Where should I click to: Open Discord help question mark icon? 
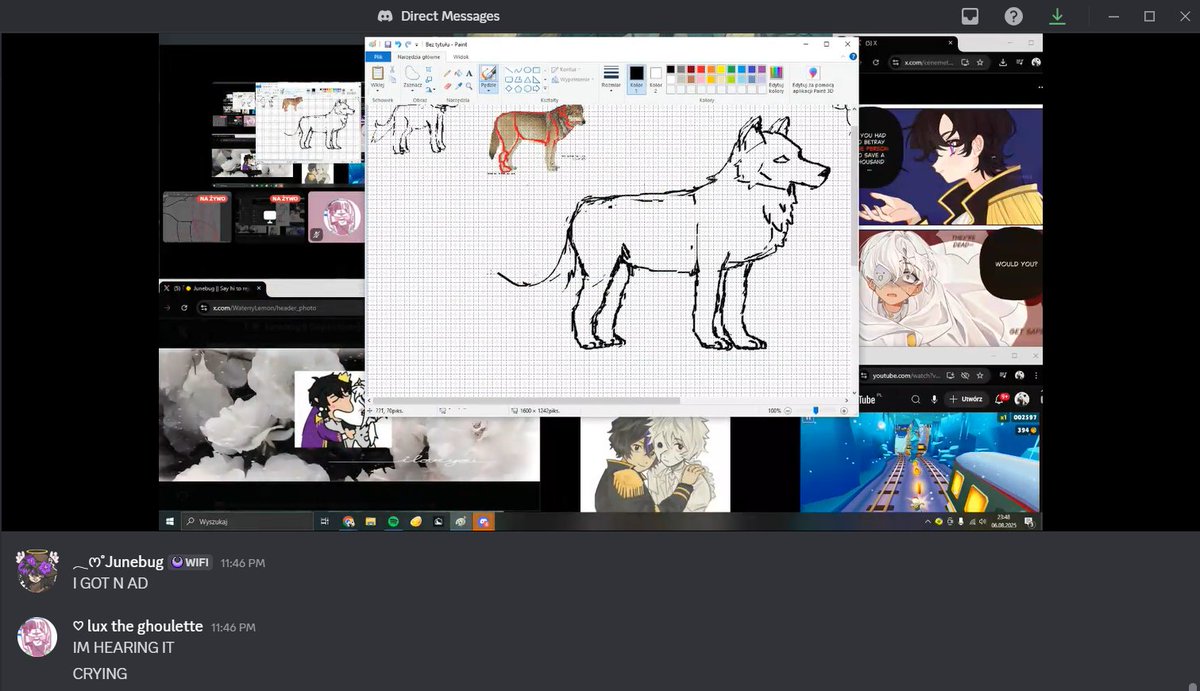tap(1013, 16)
